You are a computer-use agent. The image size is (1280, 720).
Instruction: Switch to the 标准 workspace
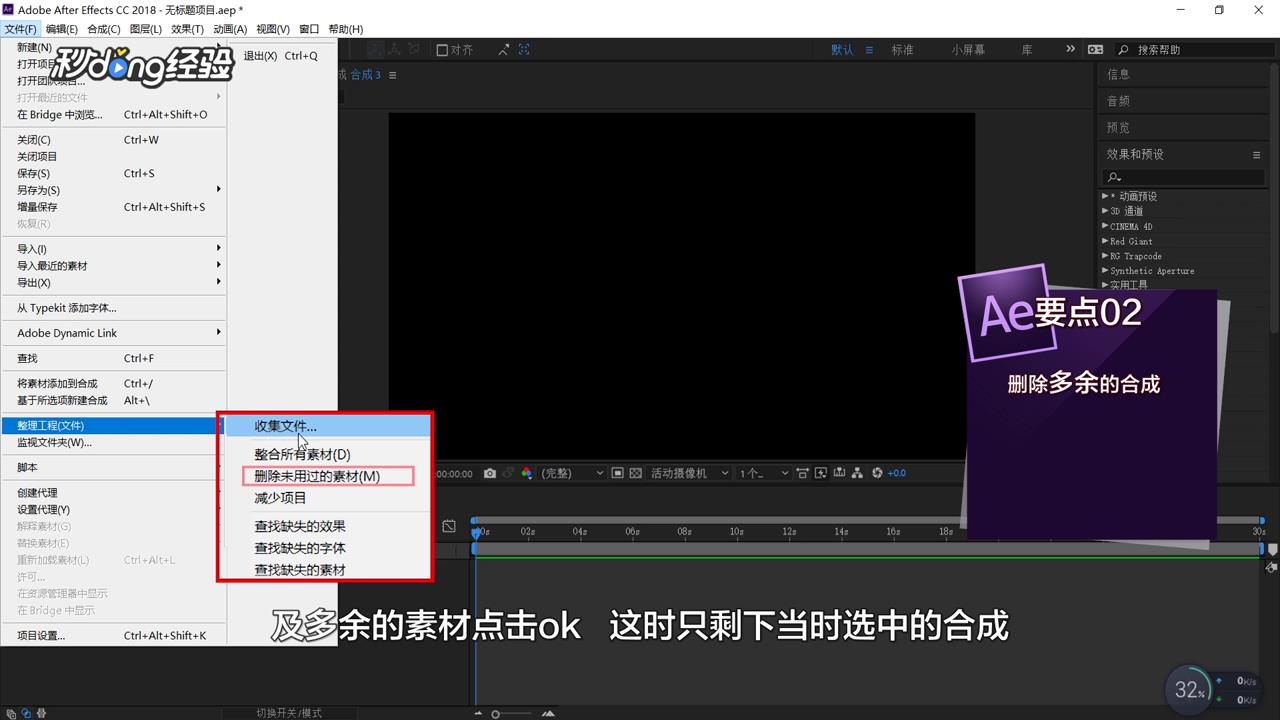[903, 49]
